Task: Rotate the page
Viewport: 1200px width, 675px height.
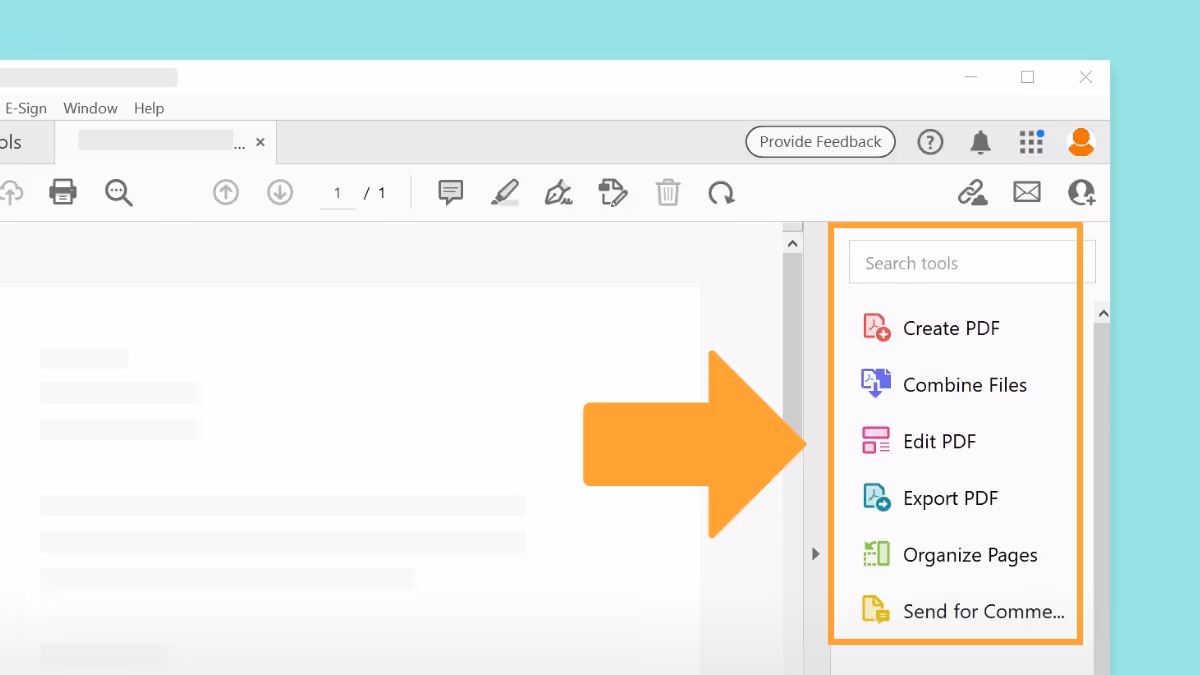Action: coord(722,192)
